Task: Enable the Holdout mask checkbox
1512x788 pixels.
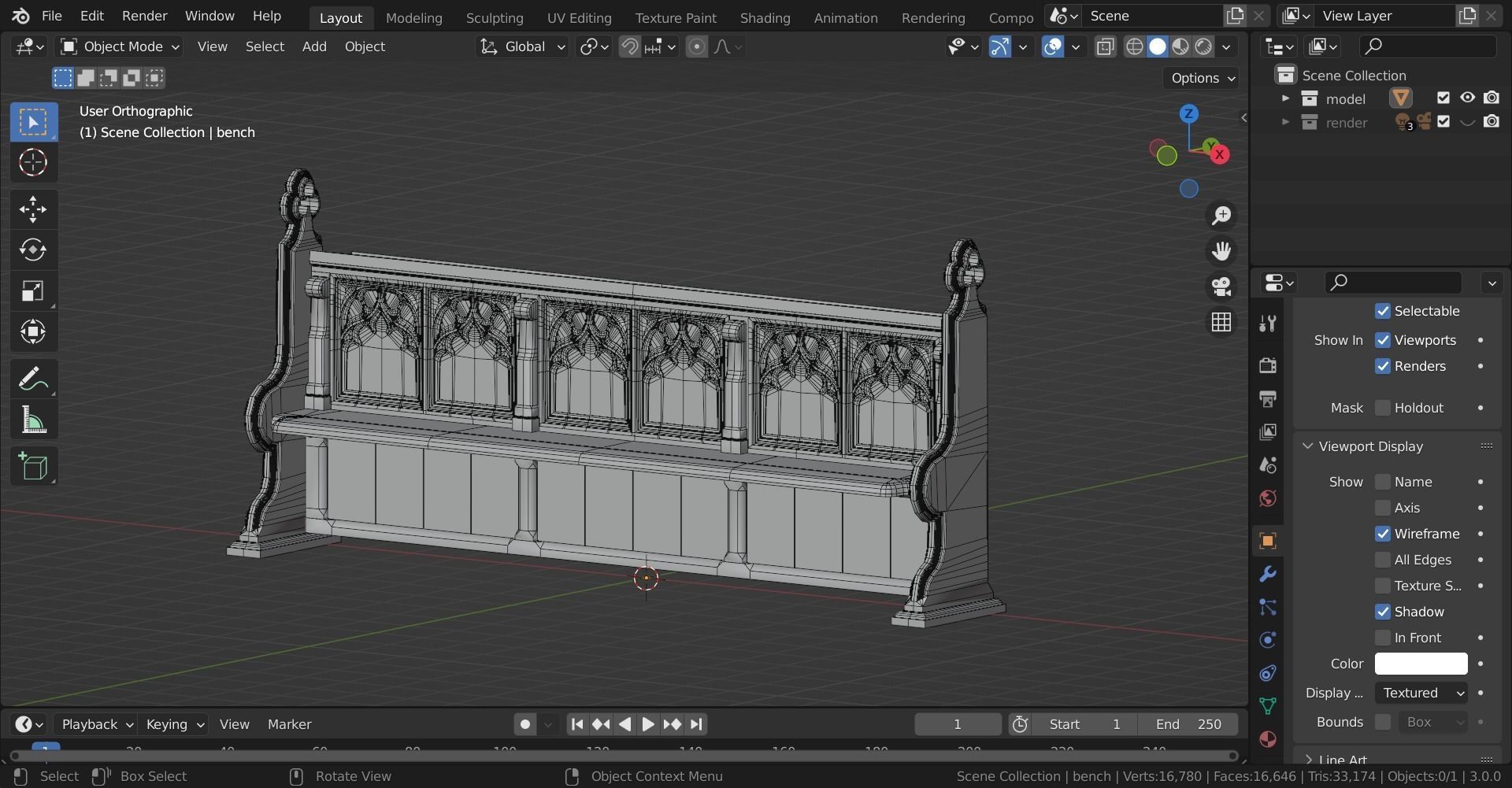Action: (1382, 408)
